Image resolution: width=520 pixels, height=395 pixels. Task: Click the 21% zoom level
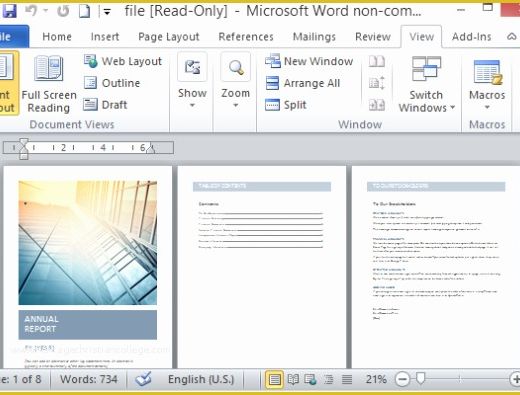click(x=376, y=379)
